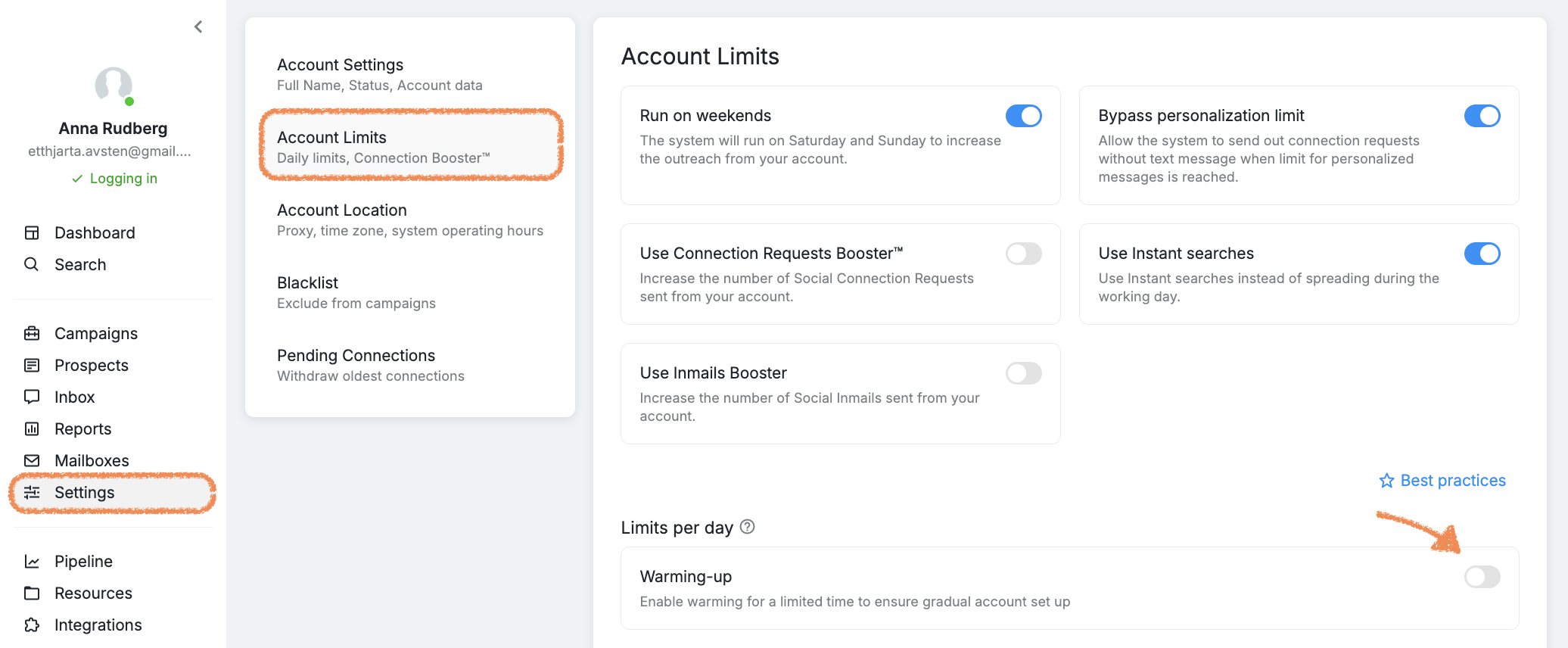Click the Dashboard icon in sidebar
1568x648 pixels.
(32, 233)
